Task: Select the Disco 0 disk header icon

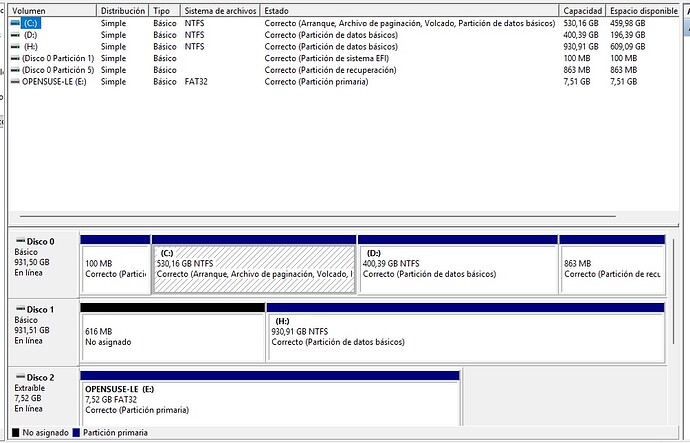Action: pos(19,241)
